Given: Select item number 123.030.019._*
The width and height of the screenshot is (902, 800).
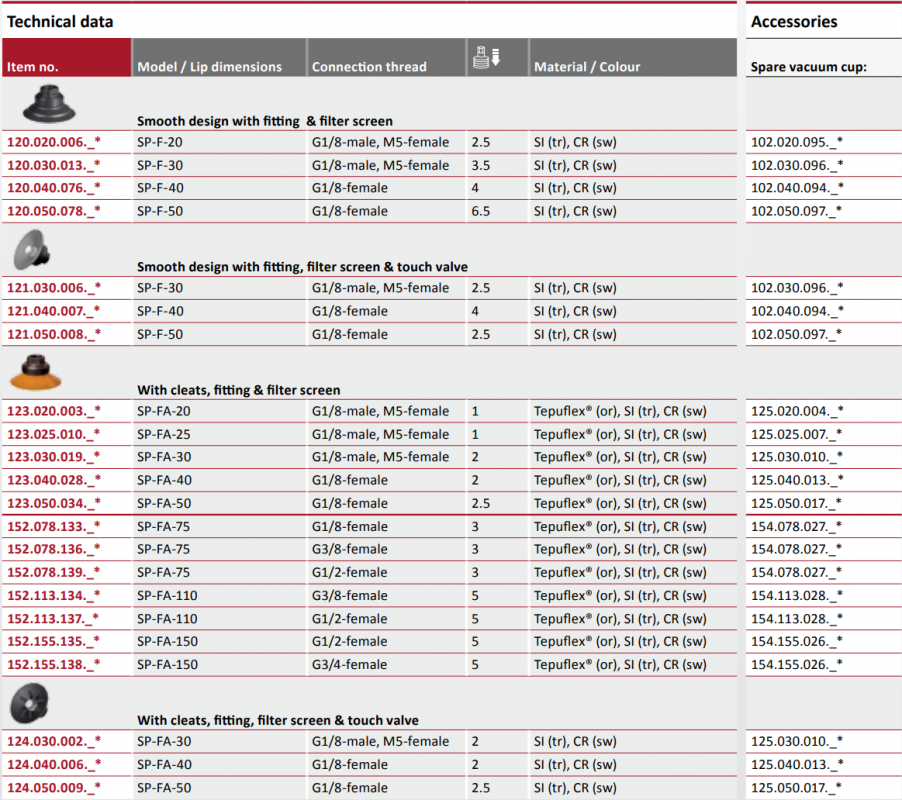Looking at the screenshot, I should (x=53, y=457).
